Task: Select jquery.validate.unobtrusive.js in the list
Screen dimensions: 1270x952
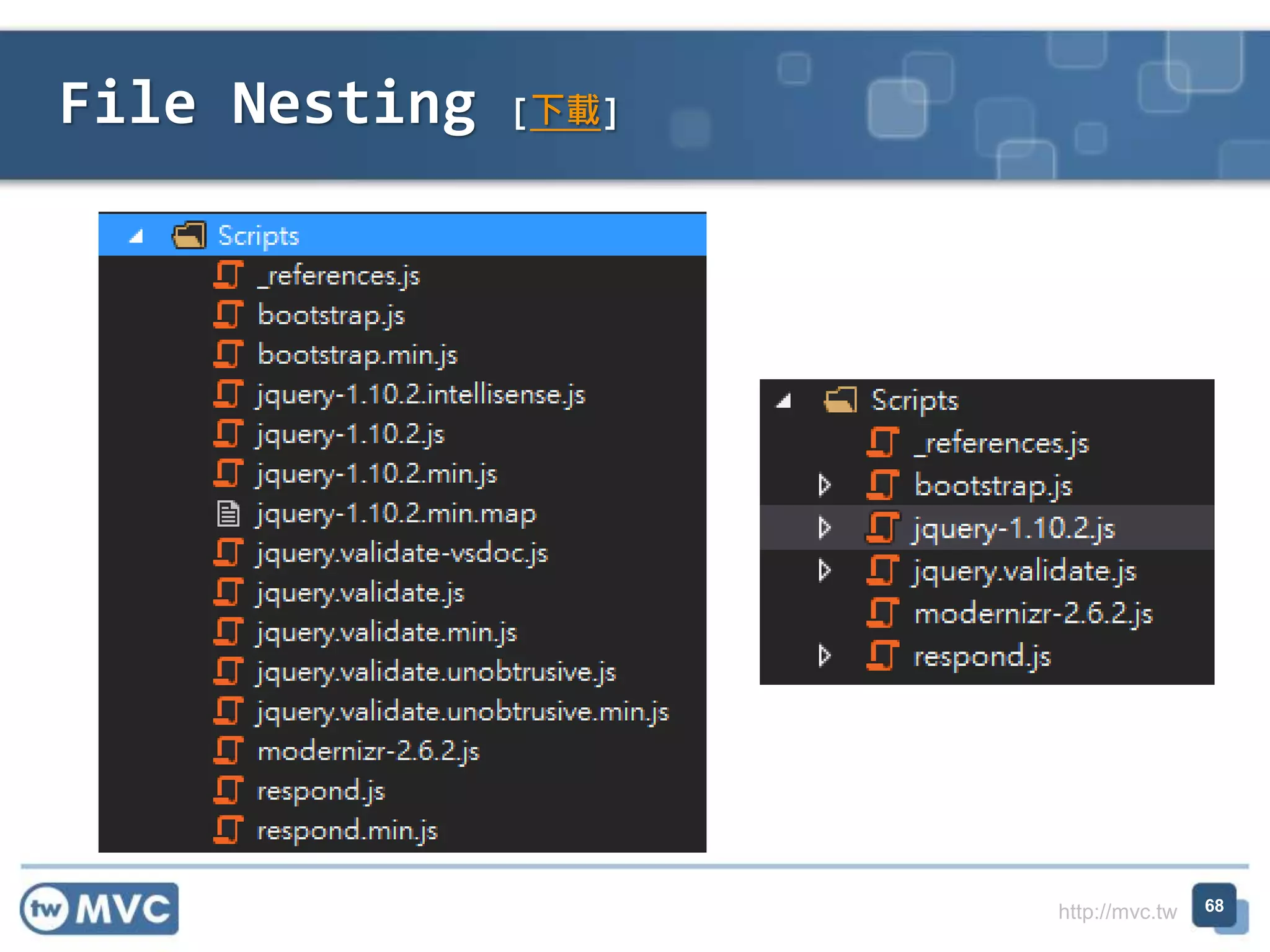Action: [x=437, y=673]
